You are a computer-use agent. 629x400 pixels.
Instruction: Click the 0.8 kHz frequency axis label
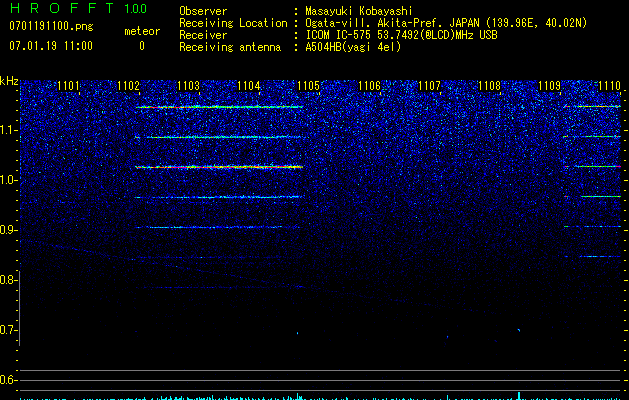tap(8, 280)
